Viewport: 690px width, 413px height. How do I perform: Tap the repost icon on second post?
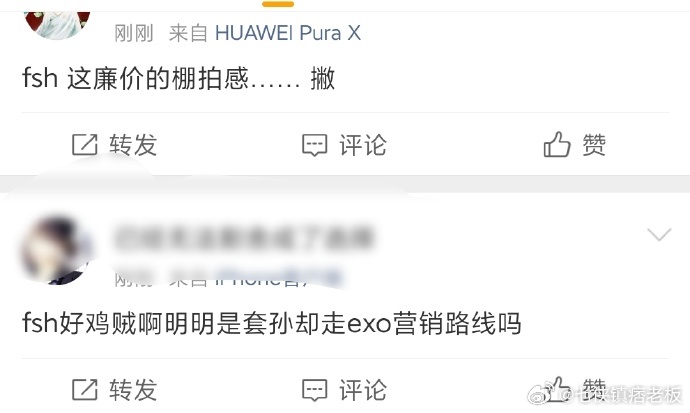coord(84,390)
